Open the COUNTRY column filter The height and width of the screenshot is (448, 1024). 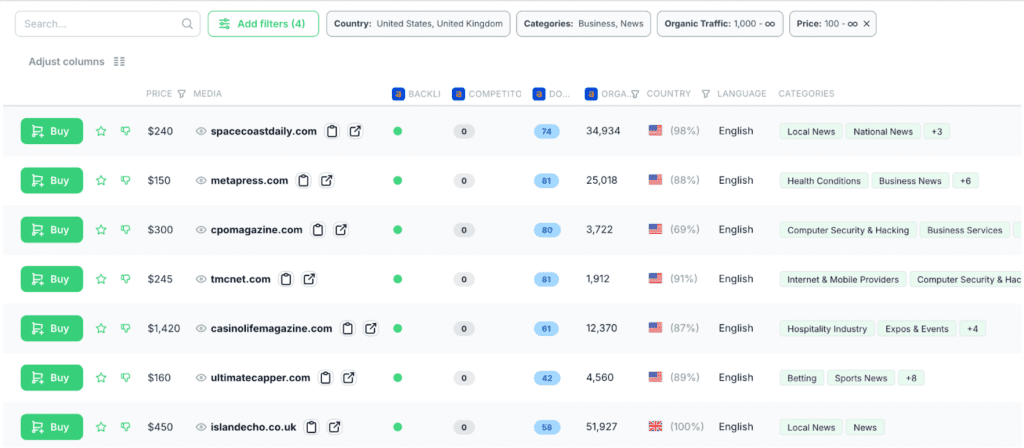[x=705, y=94]
